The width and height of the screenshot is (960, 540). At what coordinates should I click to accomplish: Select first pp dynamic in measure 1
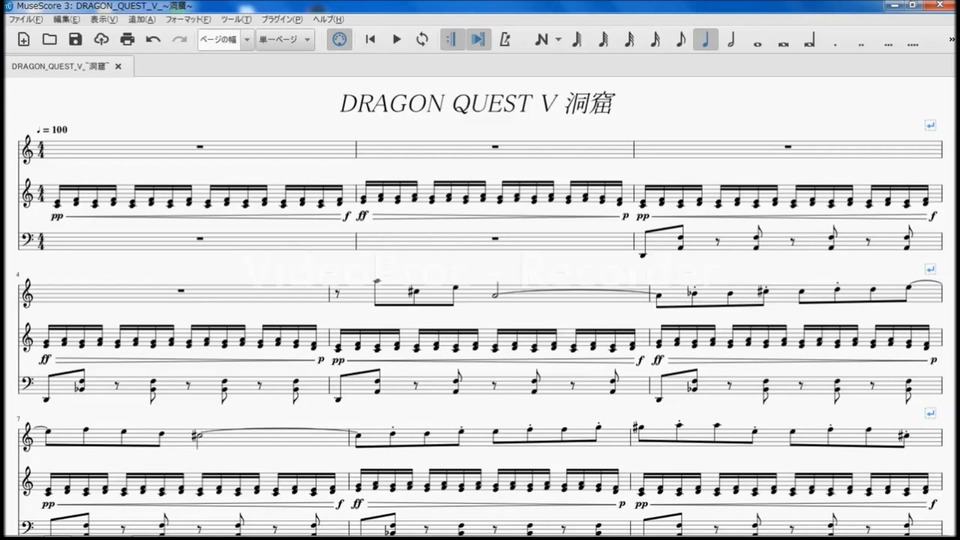(57, 217)
